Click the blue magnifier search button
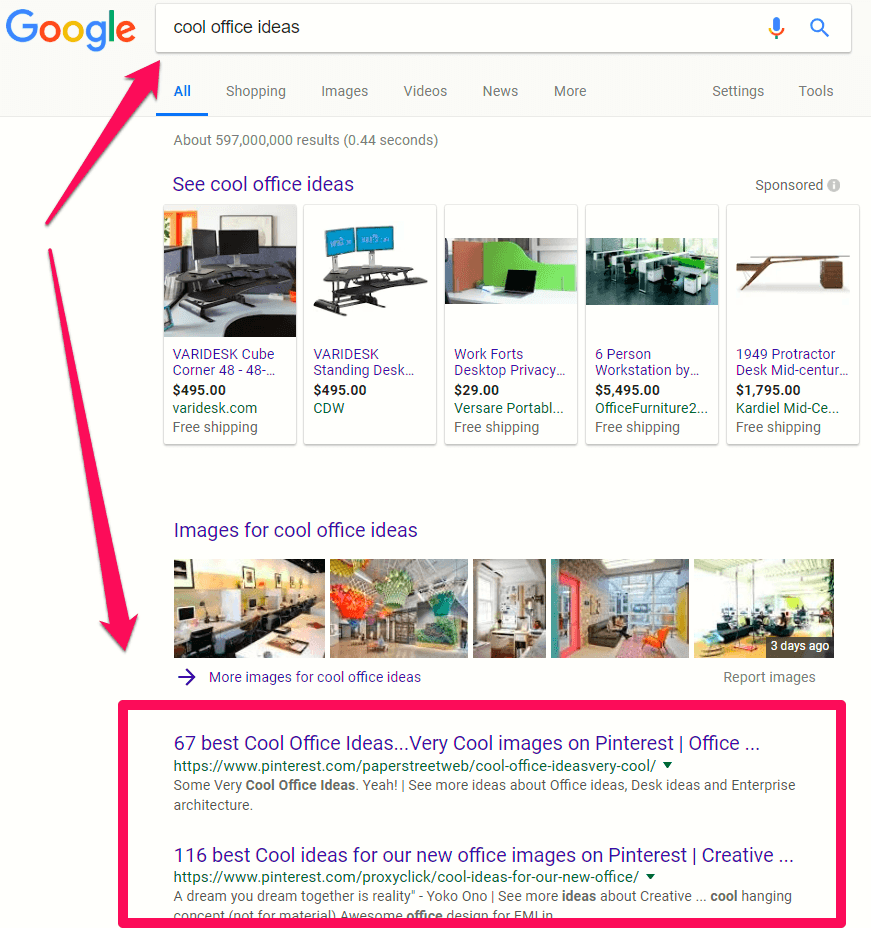This screenshot has width=871, height=928. (x=819, y=27)
